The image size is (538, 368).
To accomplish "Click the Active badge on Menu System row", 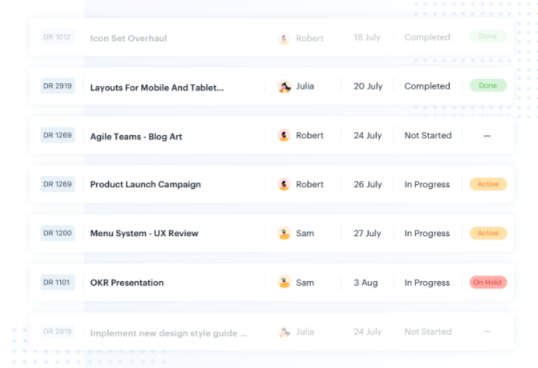I will [488, 233].
